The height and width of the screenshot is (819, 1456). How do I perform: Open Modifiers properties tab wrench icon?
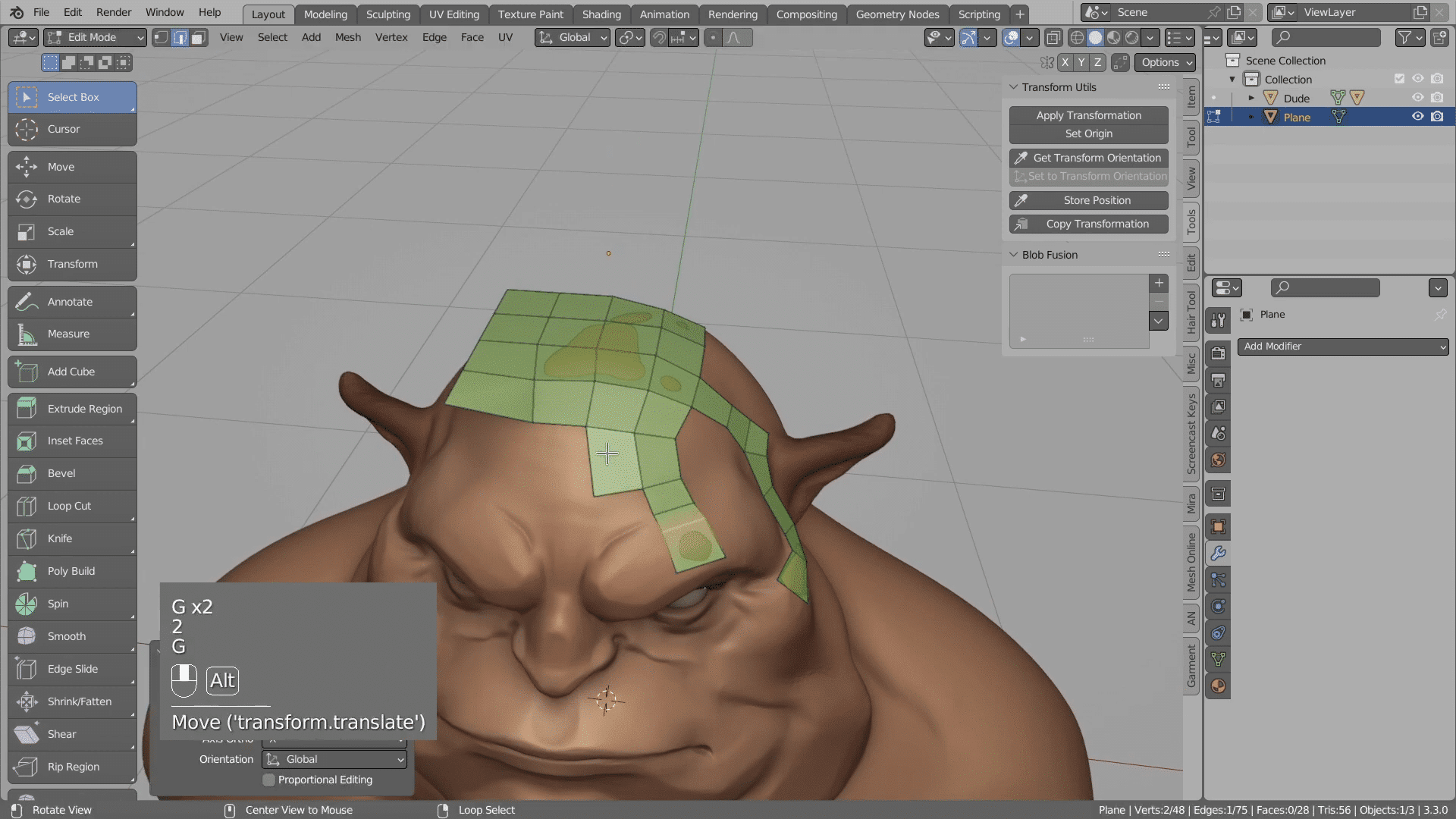pos(1218,554)
